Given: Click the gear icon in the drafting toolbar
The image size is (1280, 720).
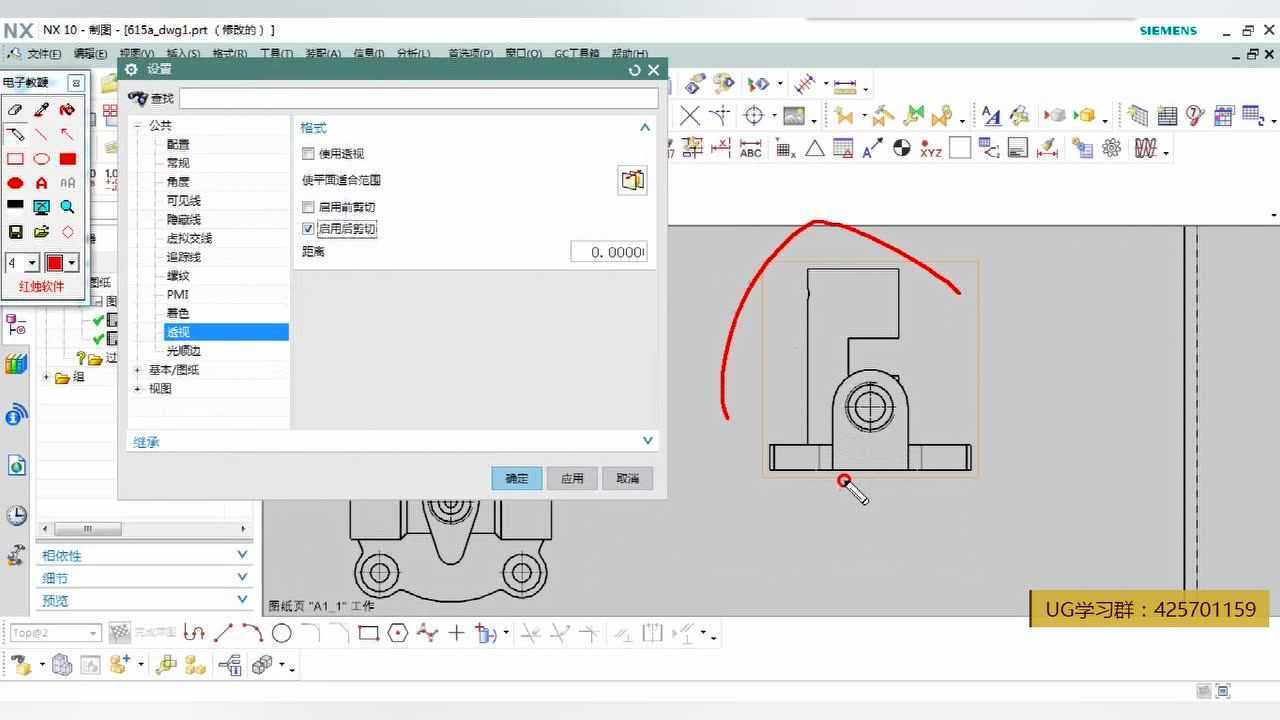Looking at the screenshot, I should (1111, 148).
